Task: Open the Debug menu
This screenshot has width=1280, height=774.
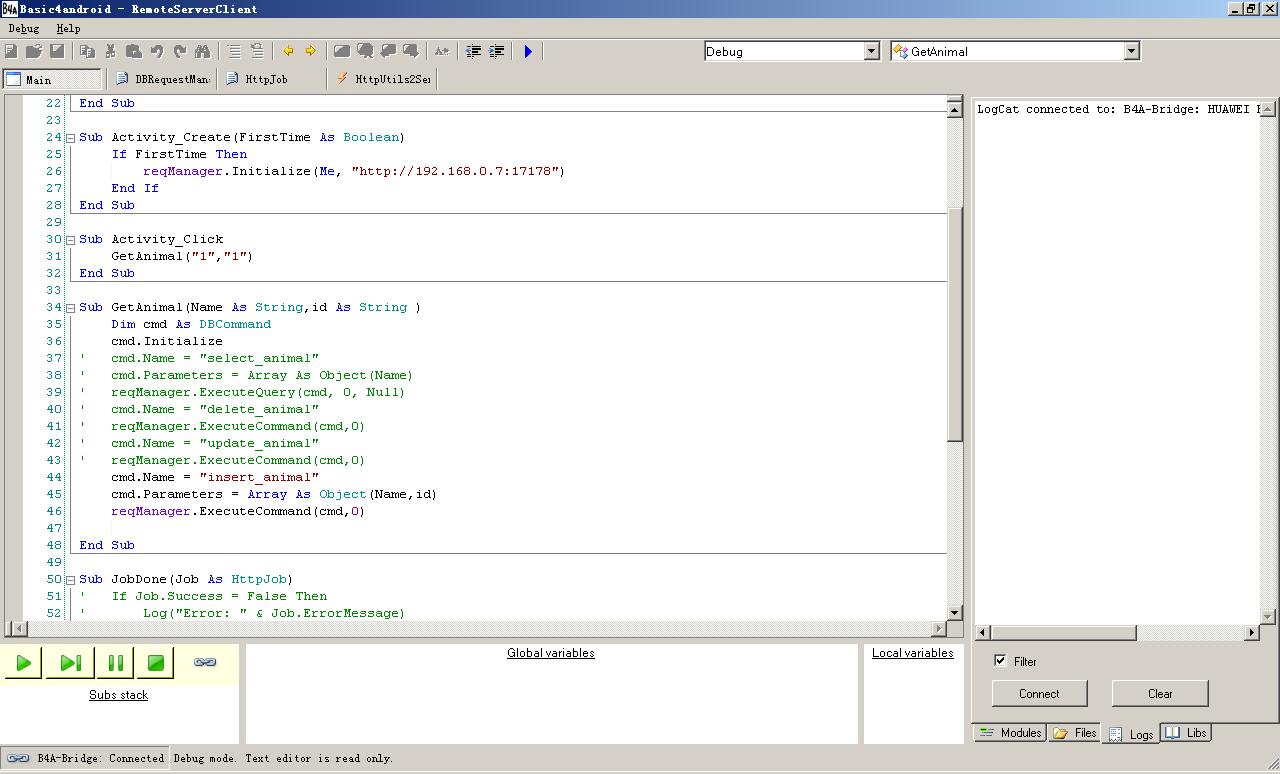Action: point(24,28)
